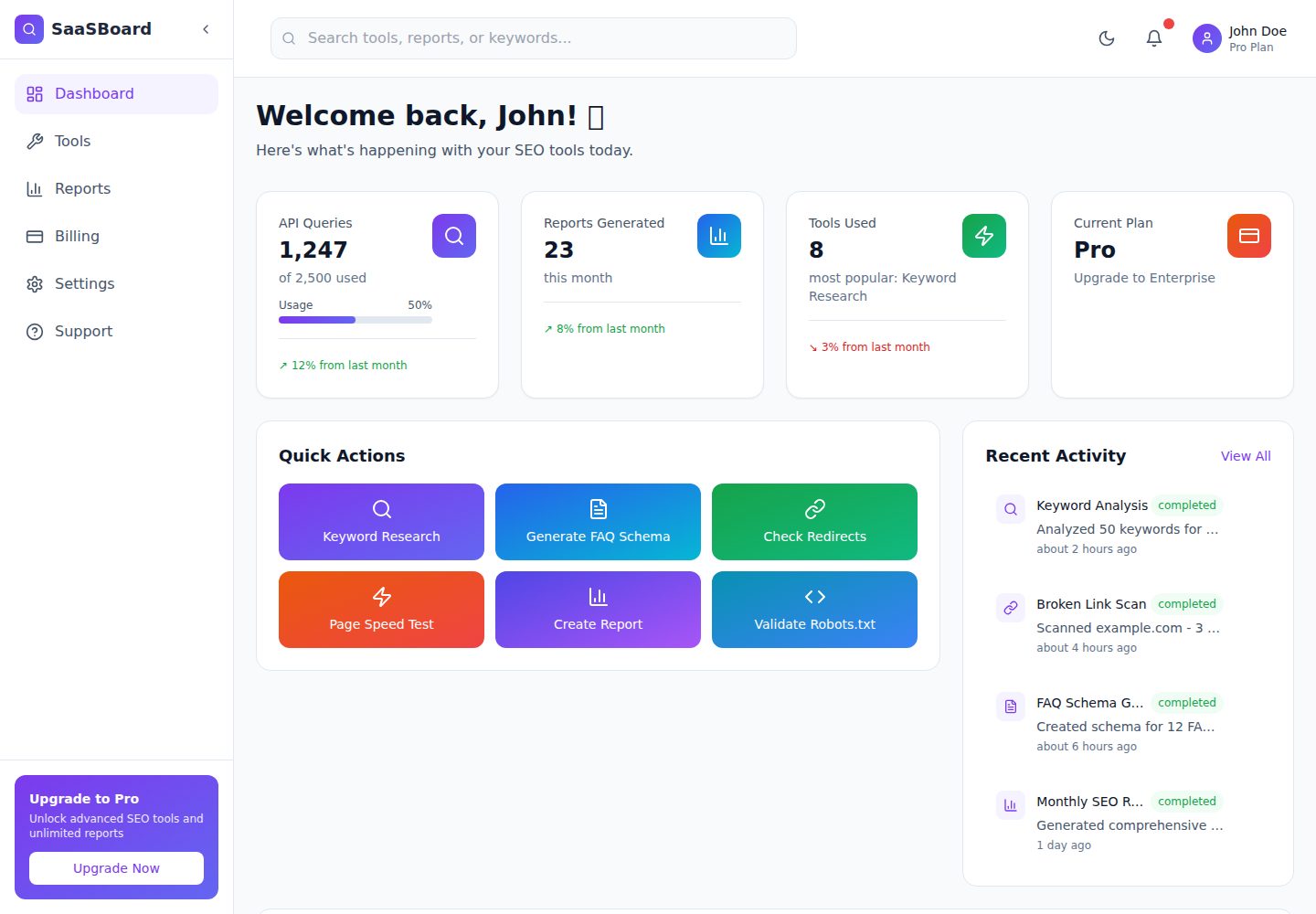
Task: Select Dashboard in the sidebar
Action: 116,94
